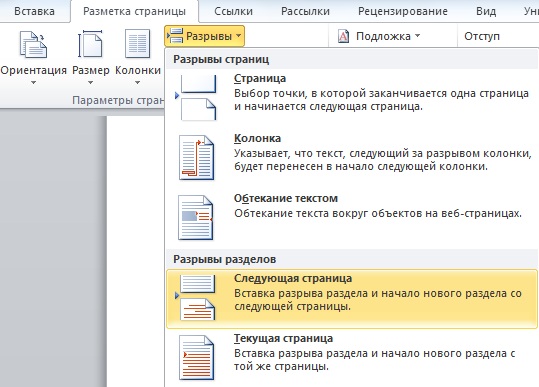Click the Отступ label in ribbon
Screen dimensions: 539x387
tap(482, 36)
